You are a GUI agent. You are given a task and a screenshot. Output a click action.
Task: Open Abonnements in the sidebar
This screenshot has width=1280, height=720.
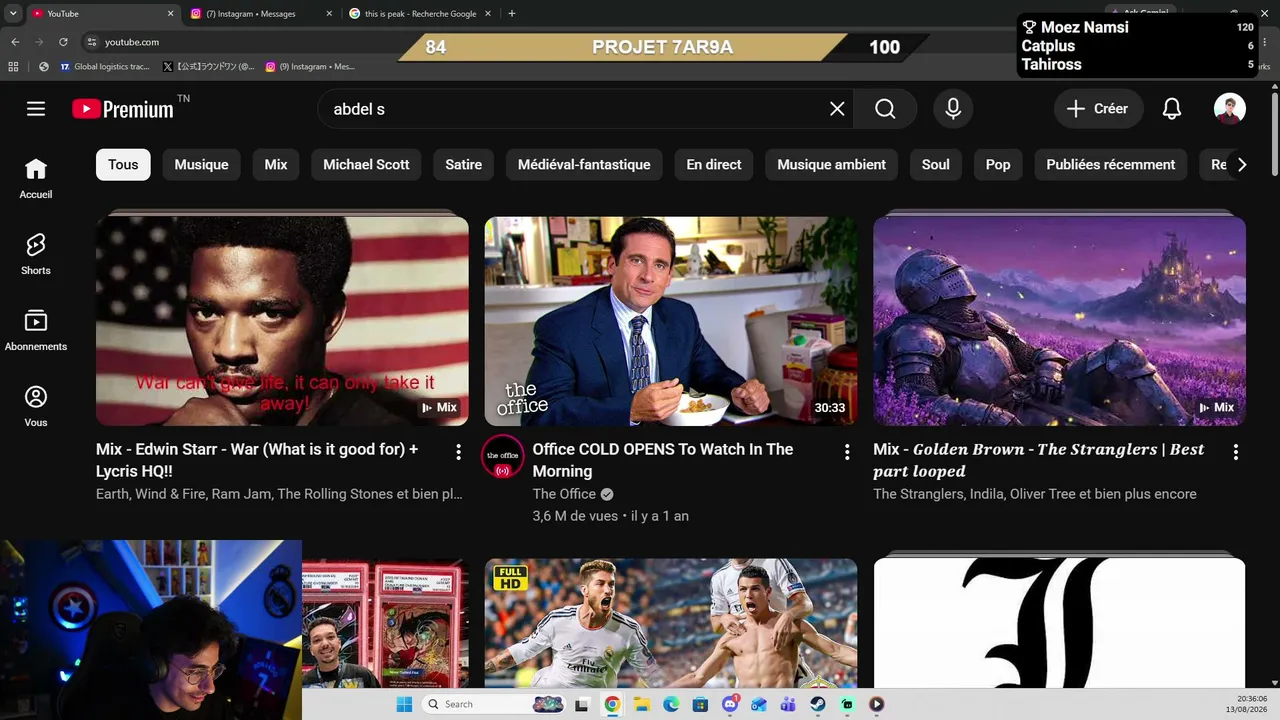(x=36, y=330)
